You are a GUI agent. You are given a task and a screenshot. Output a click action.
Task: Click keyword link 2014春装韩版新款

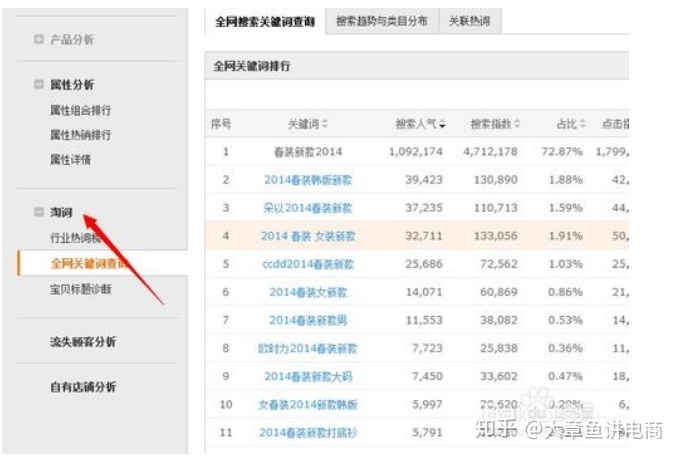click(308, 180)
